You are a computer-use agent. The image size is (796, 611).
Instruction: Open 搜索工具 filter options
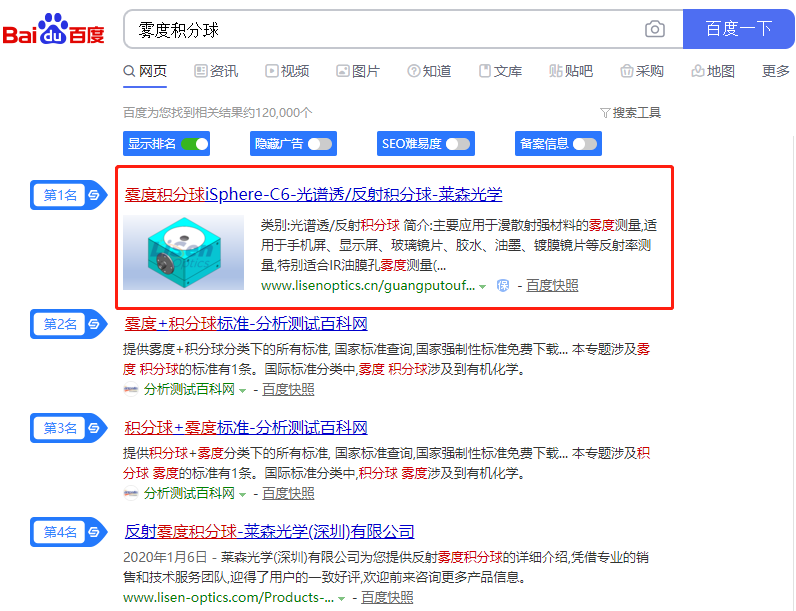(x=631, y=113)
